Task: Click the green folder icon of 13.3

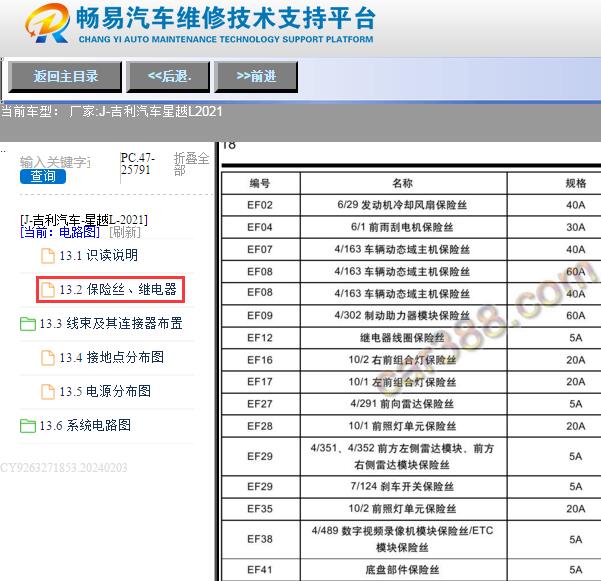Action: (28, 324)
